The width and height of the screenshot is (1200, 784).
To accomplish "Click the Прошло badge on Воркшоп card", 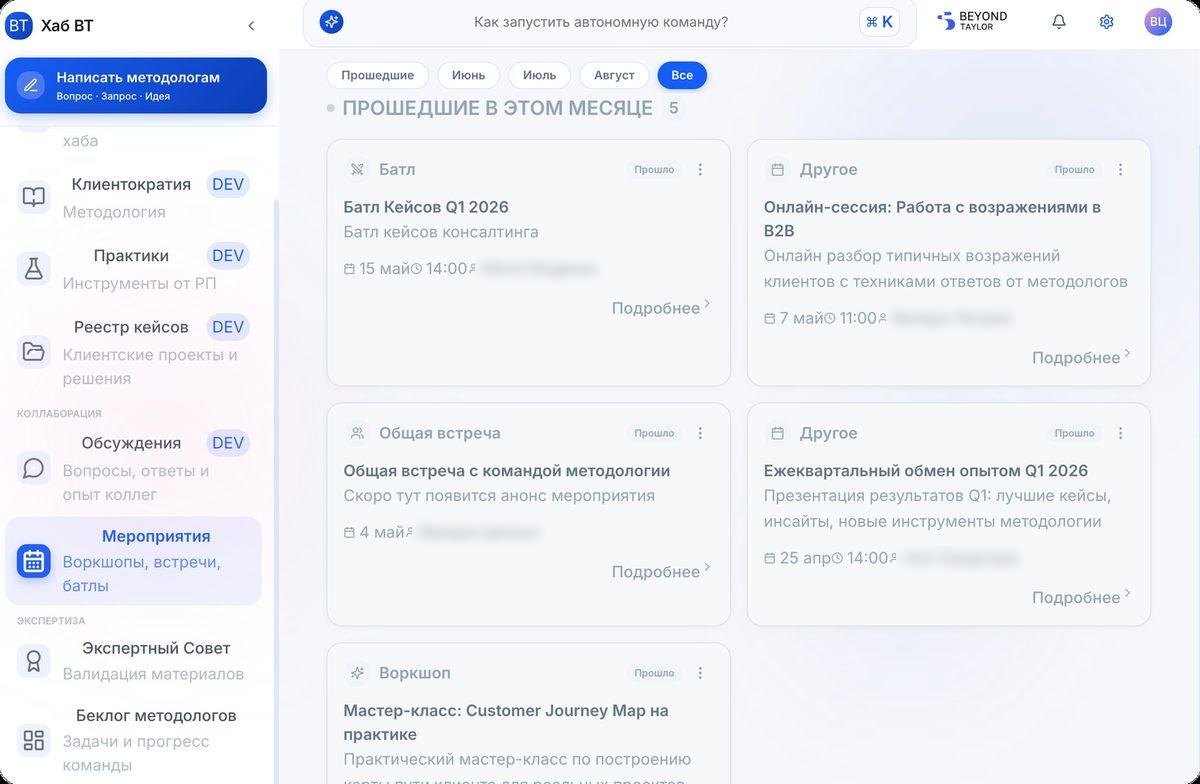I will (654, 673).
